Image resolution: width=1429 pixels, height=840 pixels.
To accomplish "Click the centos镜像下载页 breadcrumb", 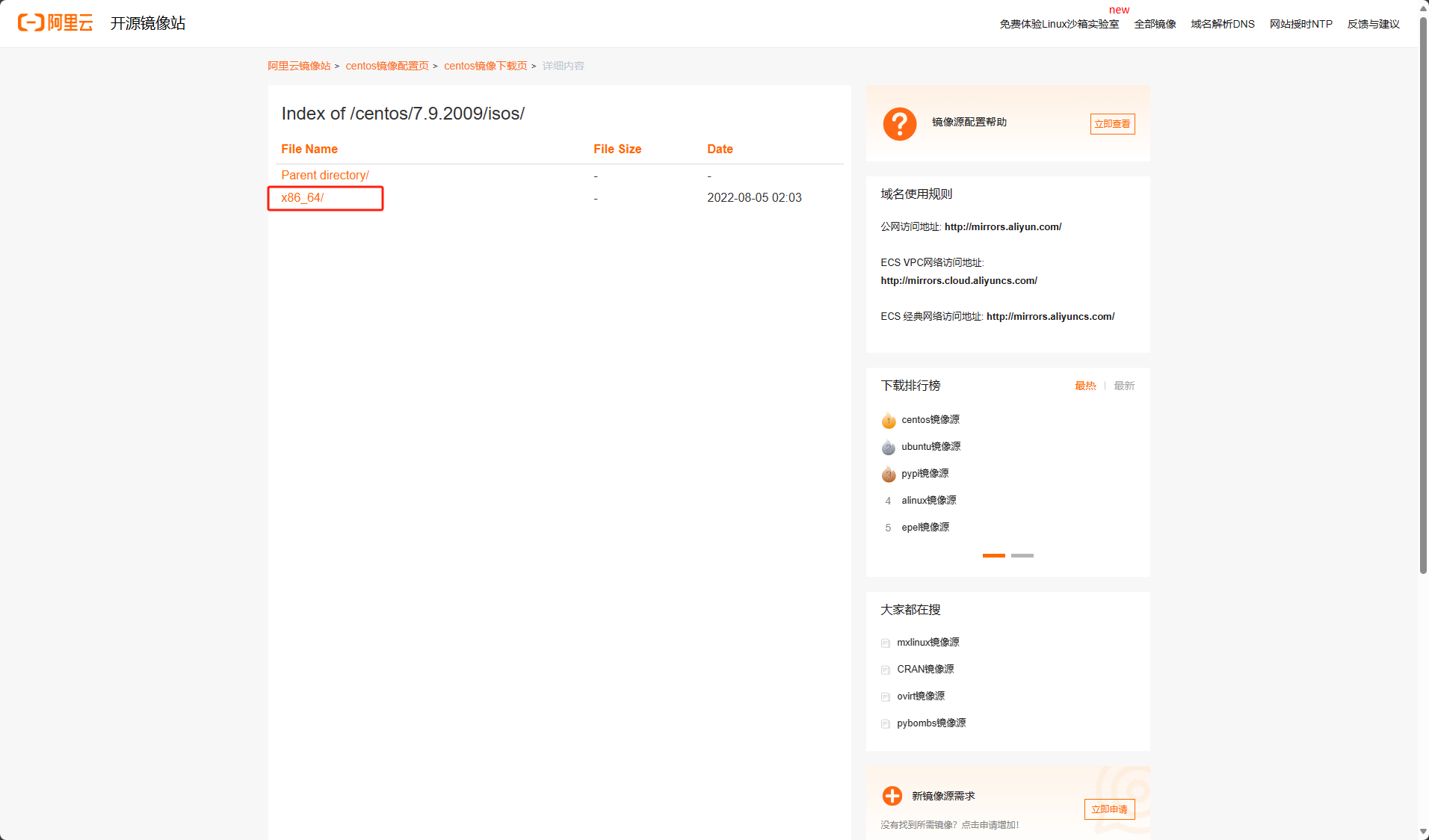I will [x=485, y=66].
